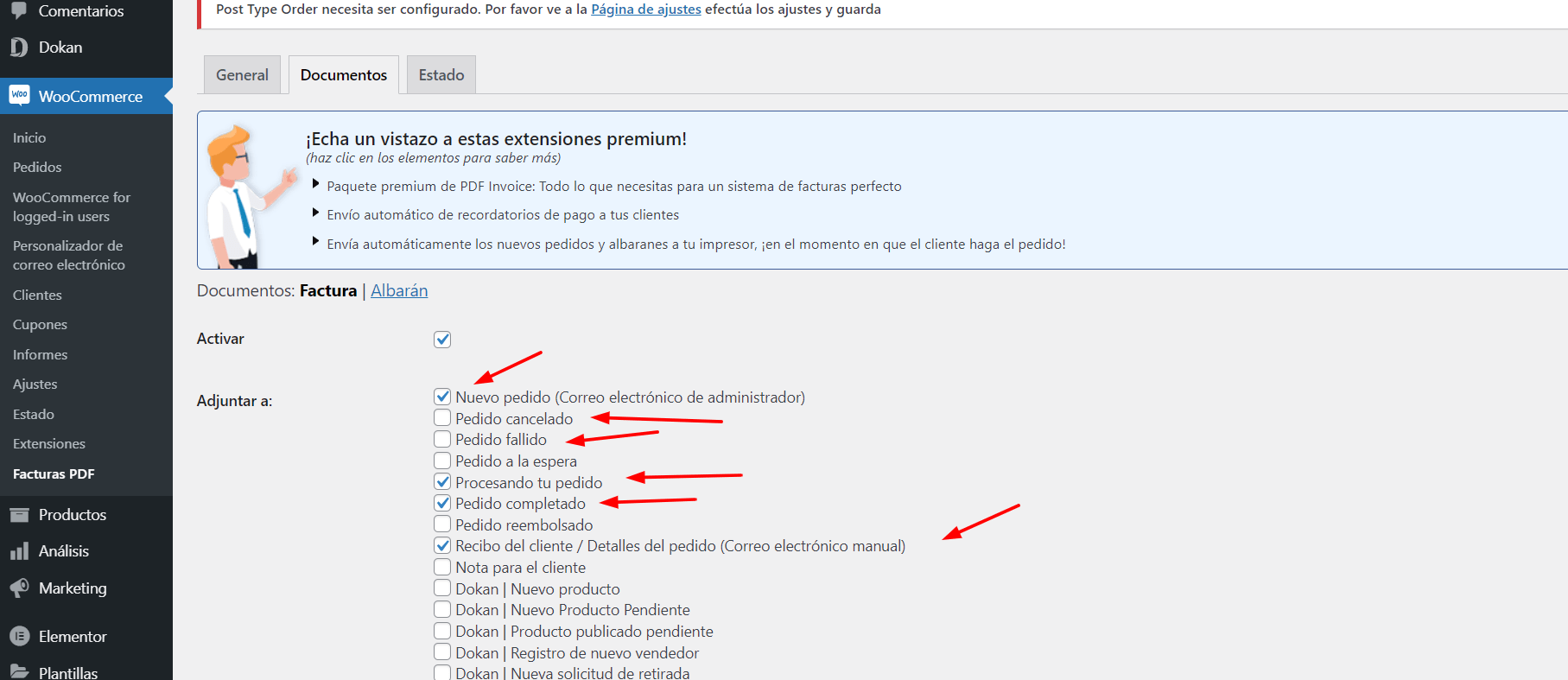The image size is (1568, 680).
Task: Uncheck Pedido completado checkbox
Action: (x=442, y=503)
